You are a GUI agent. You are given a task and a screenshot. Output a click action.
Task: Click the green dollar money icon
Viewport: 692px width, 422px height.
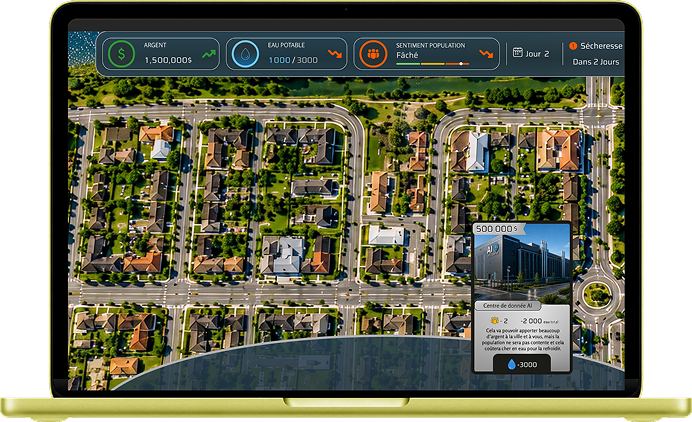tap(121, 54)
